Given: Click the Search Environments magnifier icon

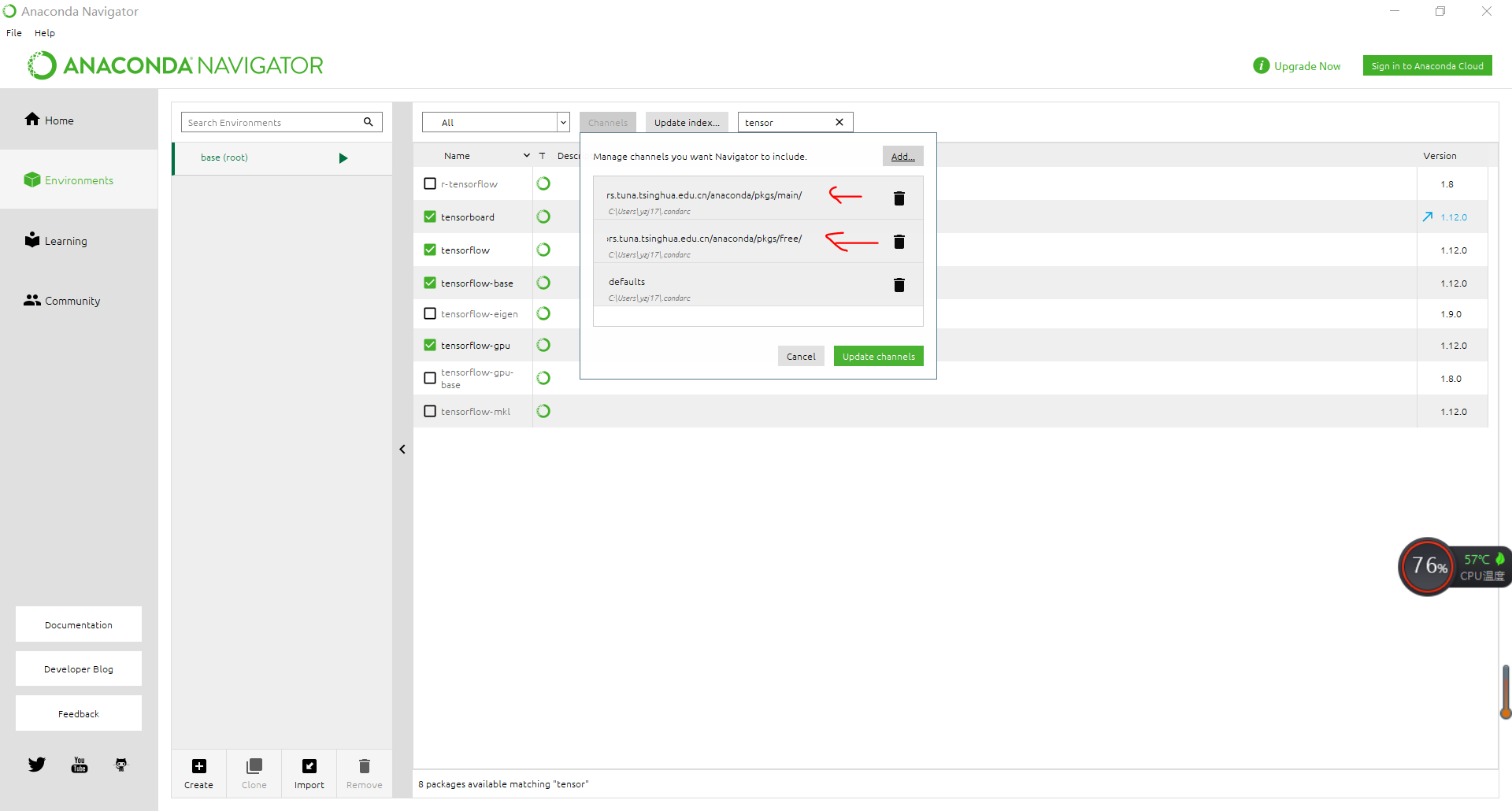Looking at the screenshot, I should click(369, 122).
